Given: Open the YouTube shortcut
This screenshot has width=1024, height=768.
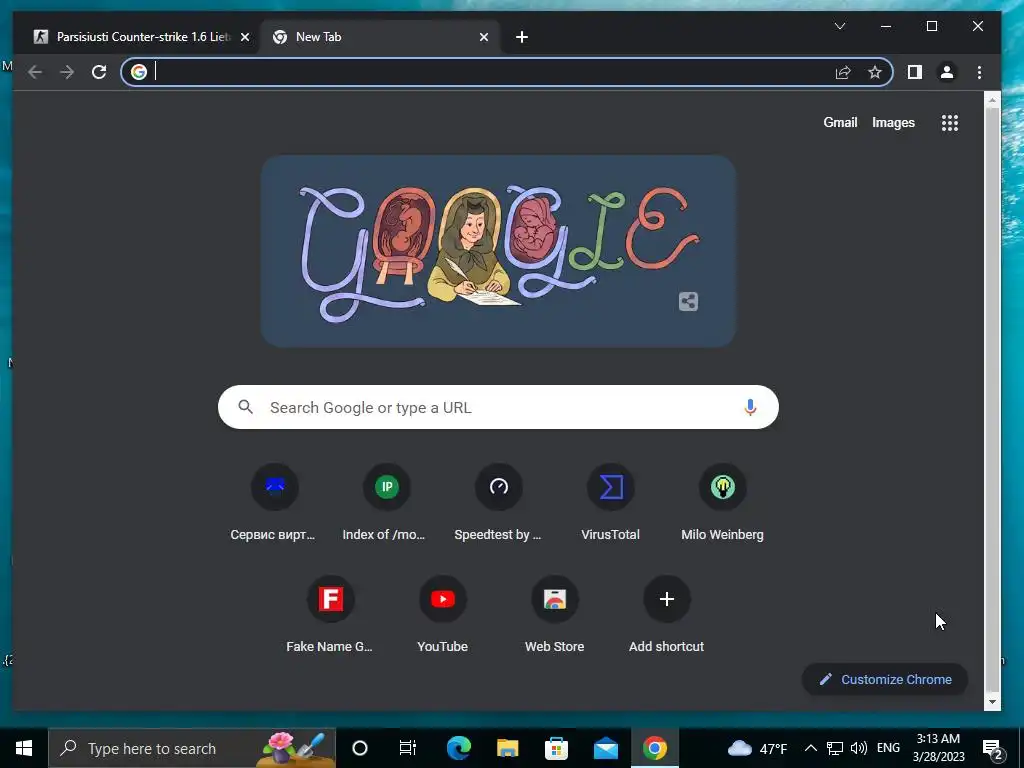Looking at the screenshot, I should (x=443, y=616).
